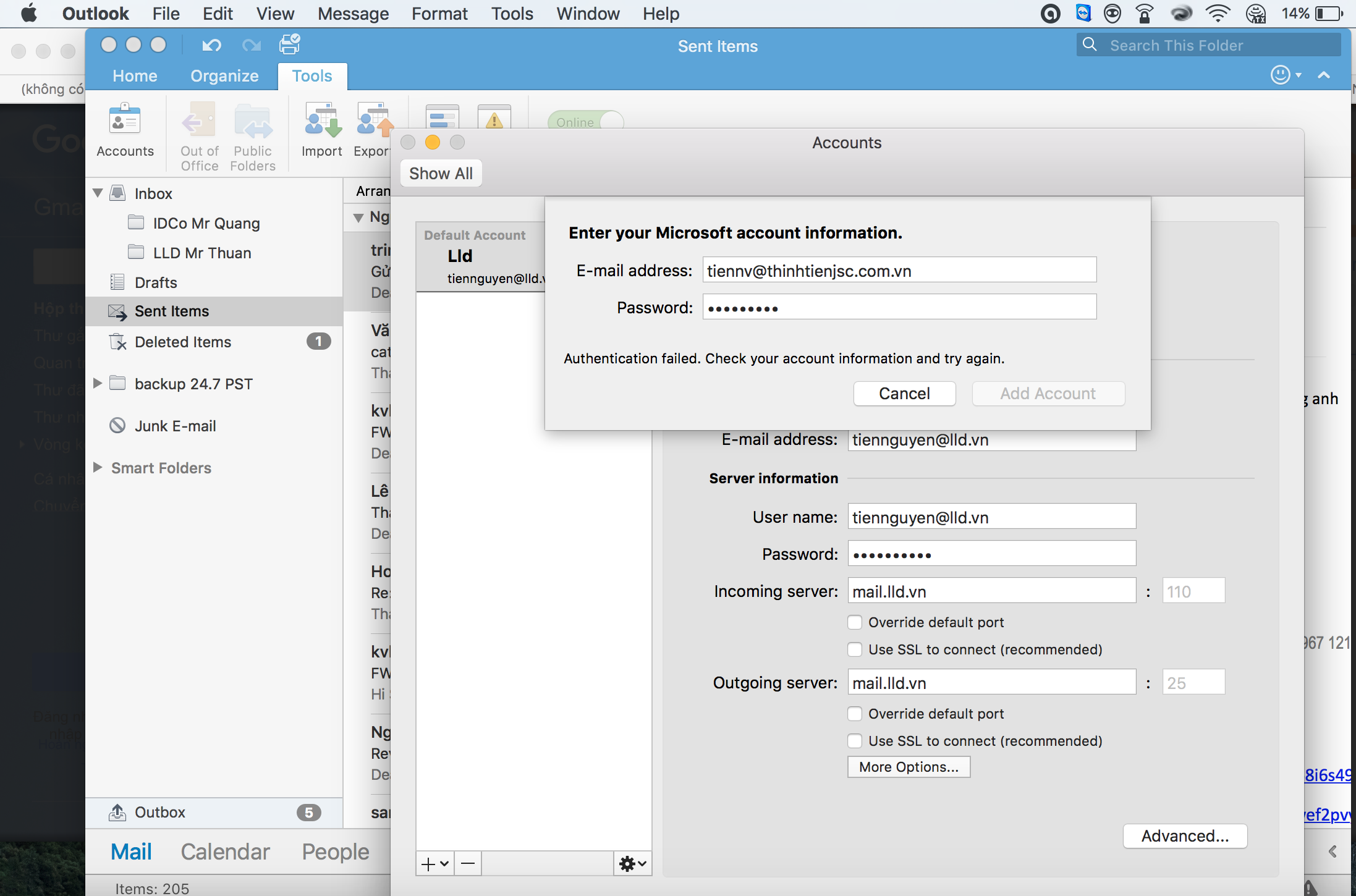Viewport: 1356px width, 896px height.
Task: Expand Smart Folders
Action: pos(97,467)
